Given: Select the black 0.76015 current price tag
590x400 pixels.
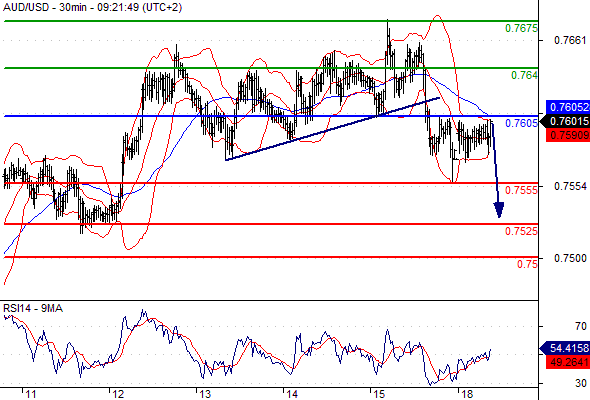Looking at the screenshot, I should point(566,121).
